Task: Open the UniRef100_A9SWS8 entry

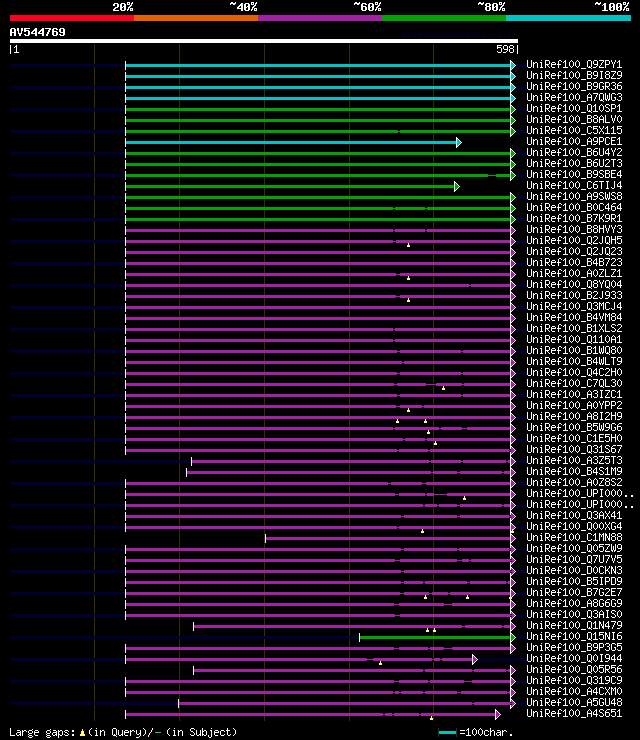Action: pyautogui.click(x=574, y=196)
